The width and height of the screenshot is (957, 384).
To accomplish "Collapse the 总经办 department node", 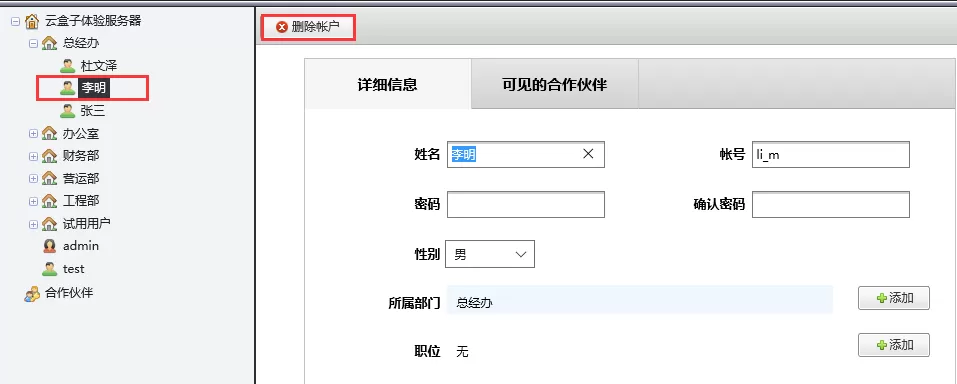I will (33, 43).
